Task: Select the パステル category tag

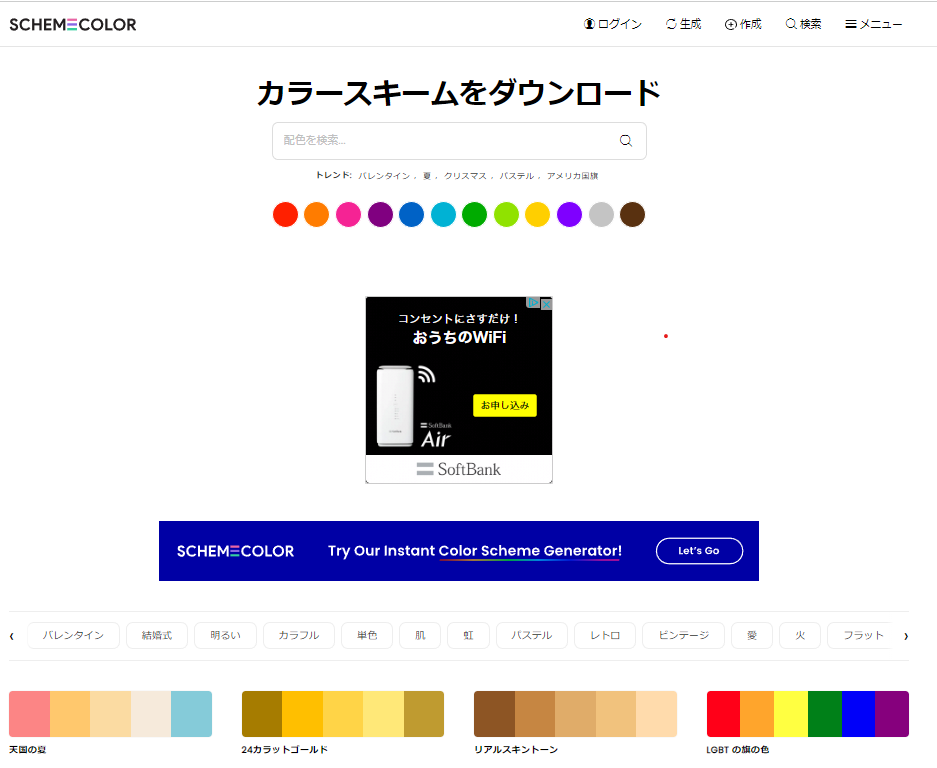Action: coord(531,635)
